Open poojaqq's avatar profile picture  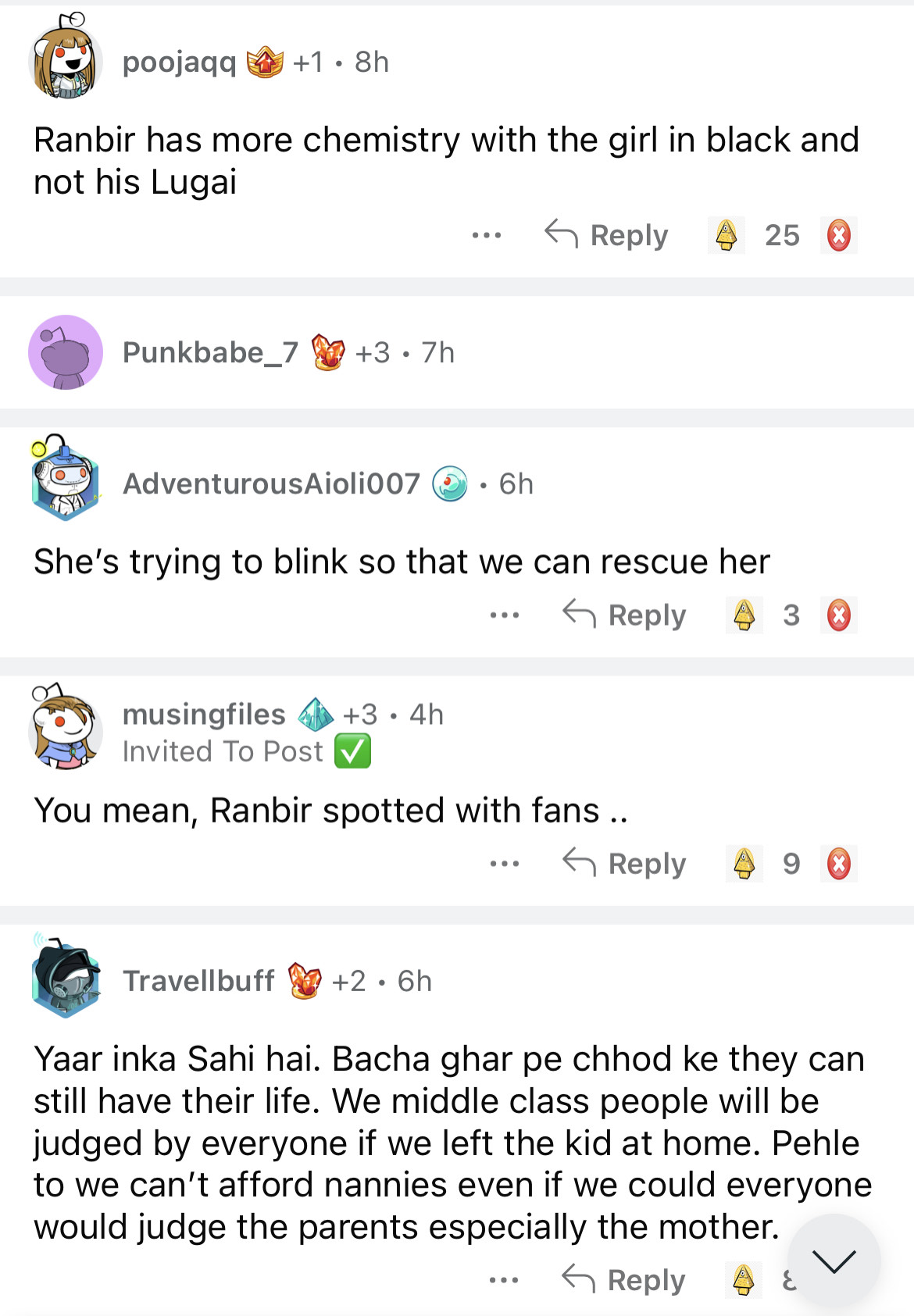point(66,62)
